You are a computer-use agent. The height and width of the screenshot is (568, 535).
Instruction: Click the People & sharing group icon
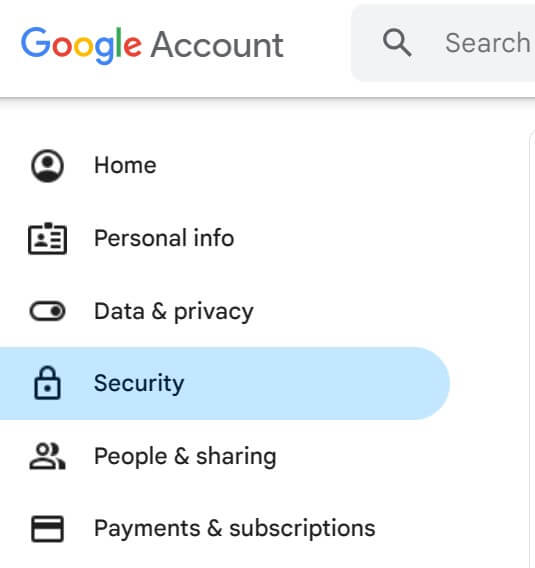pyautogui.click(x=47, y=456)
